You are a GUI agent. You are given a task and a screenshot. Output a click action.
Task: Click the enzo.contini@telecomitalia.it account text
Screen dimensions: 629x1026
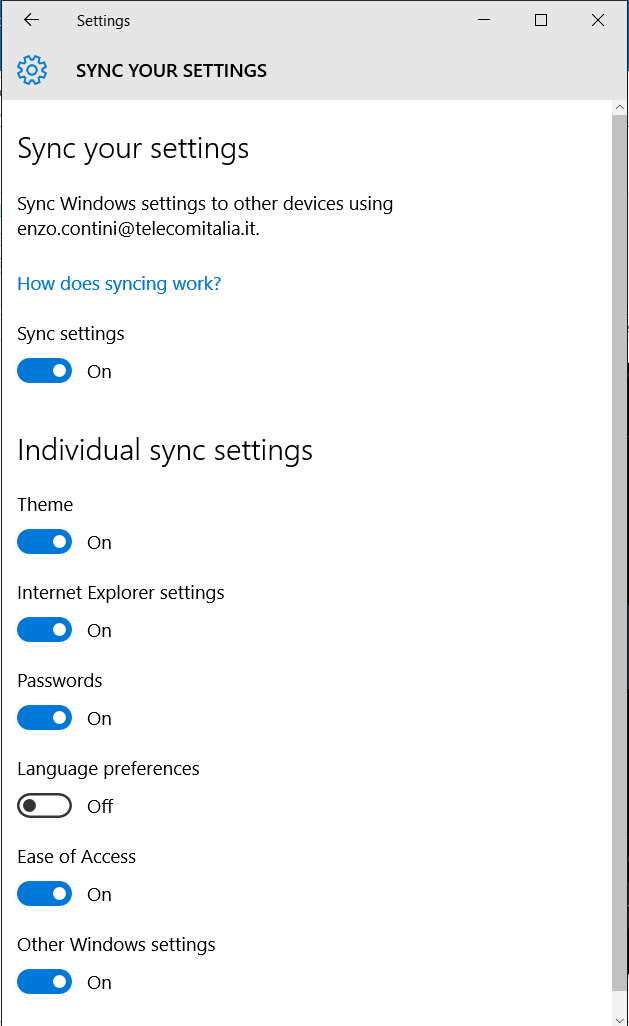pos(138,229)
